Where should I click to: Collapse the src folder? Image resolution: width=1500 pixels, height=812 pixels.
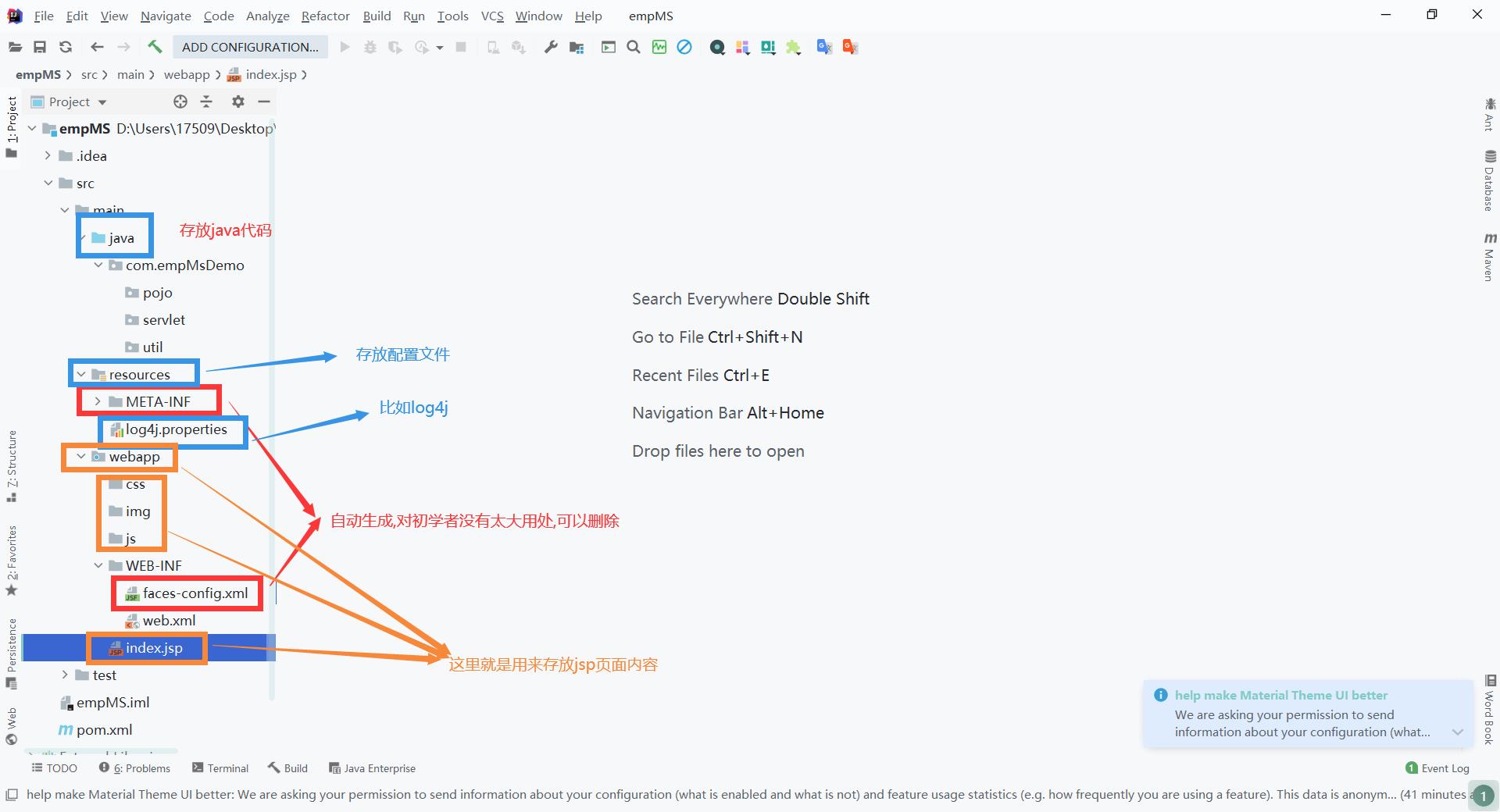pyautogui.click(x=48, y=183)
